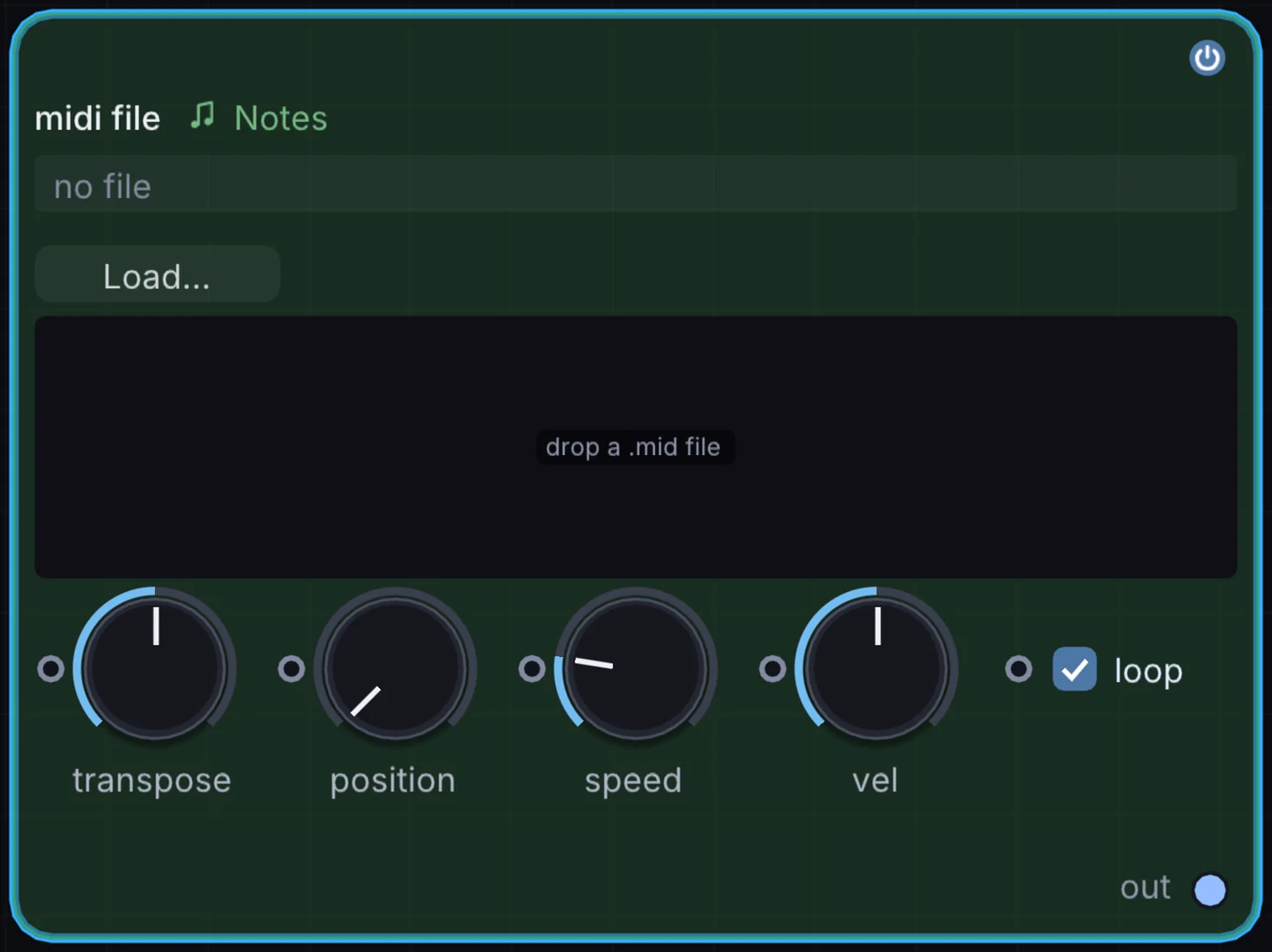The image size is (1272, 952).
Task: Click the 'speed' knob label
Action: coord(633,781)
